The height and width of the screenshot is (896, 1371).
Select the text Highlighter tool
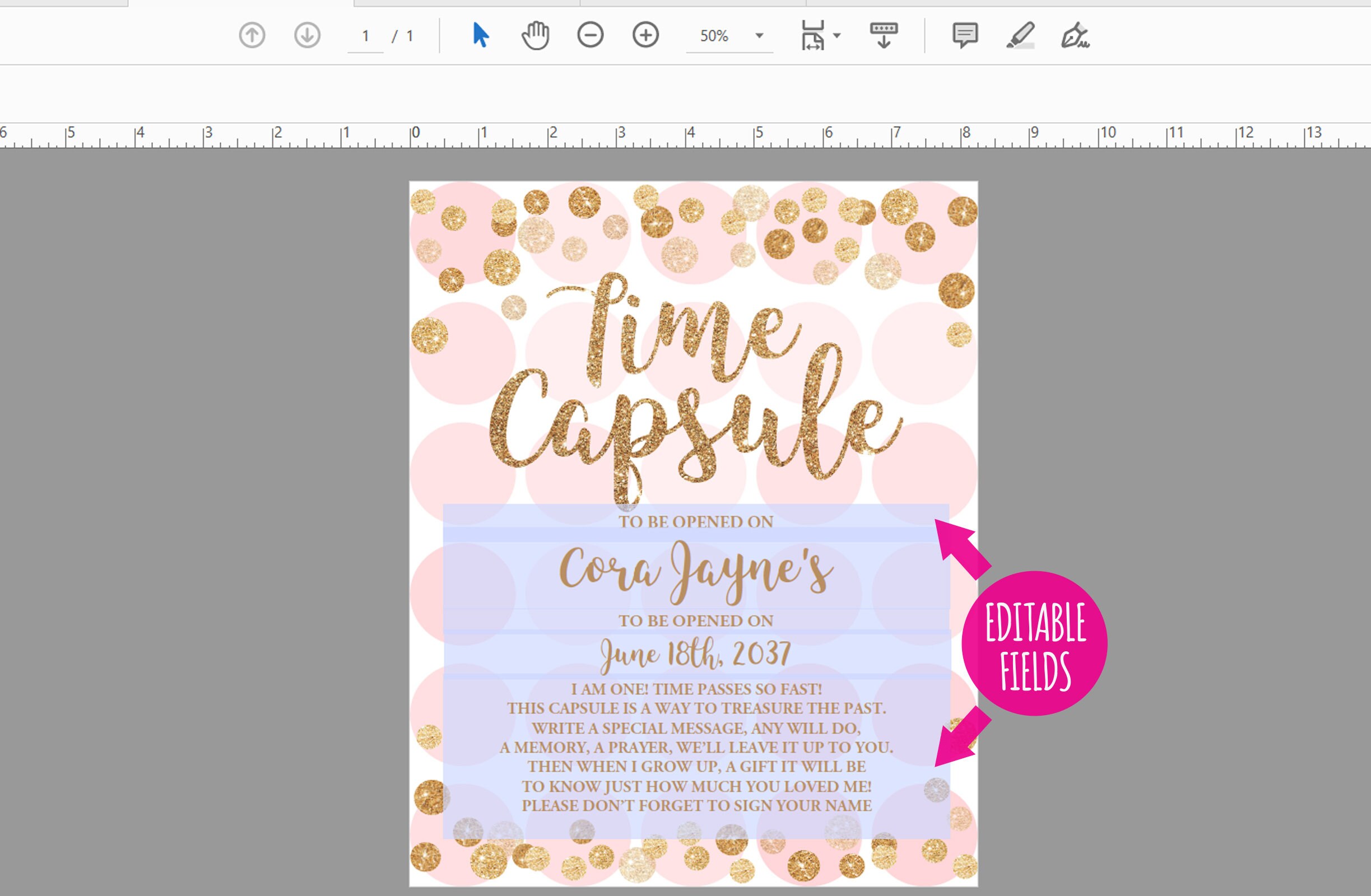pos(1021,36)
